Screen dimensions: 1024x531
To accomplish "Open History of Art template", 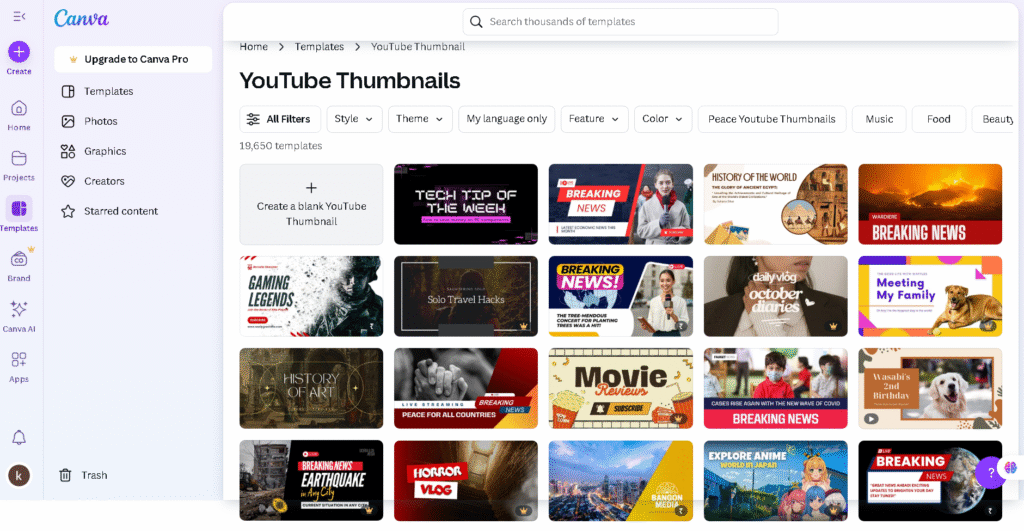I will pyautogui.click(x=312, y=389).
